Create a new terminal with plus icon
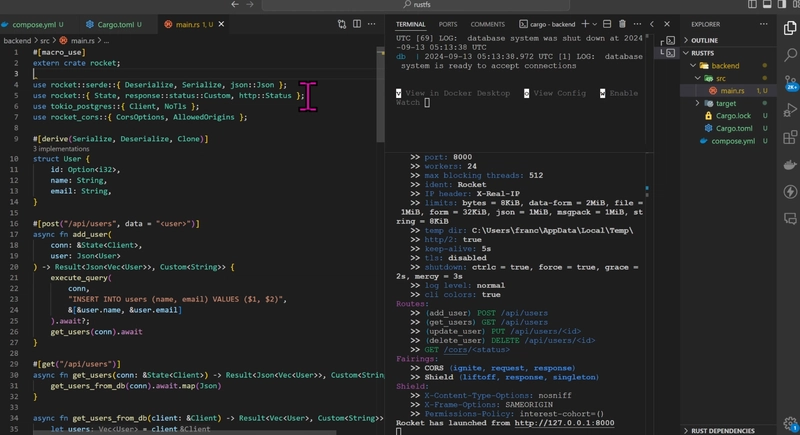 [x=585, y=24]
